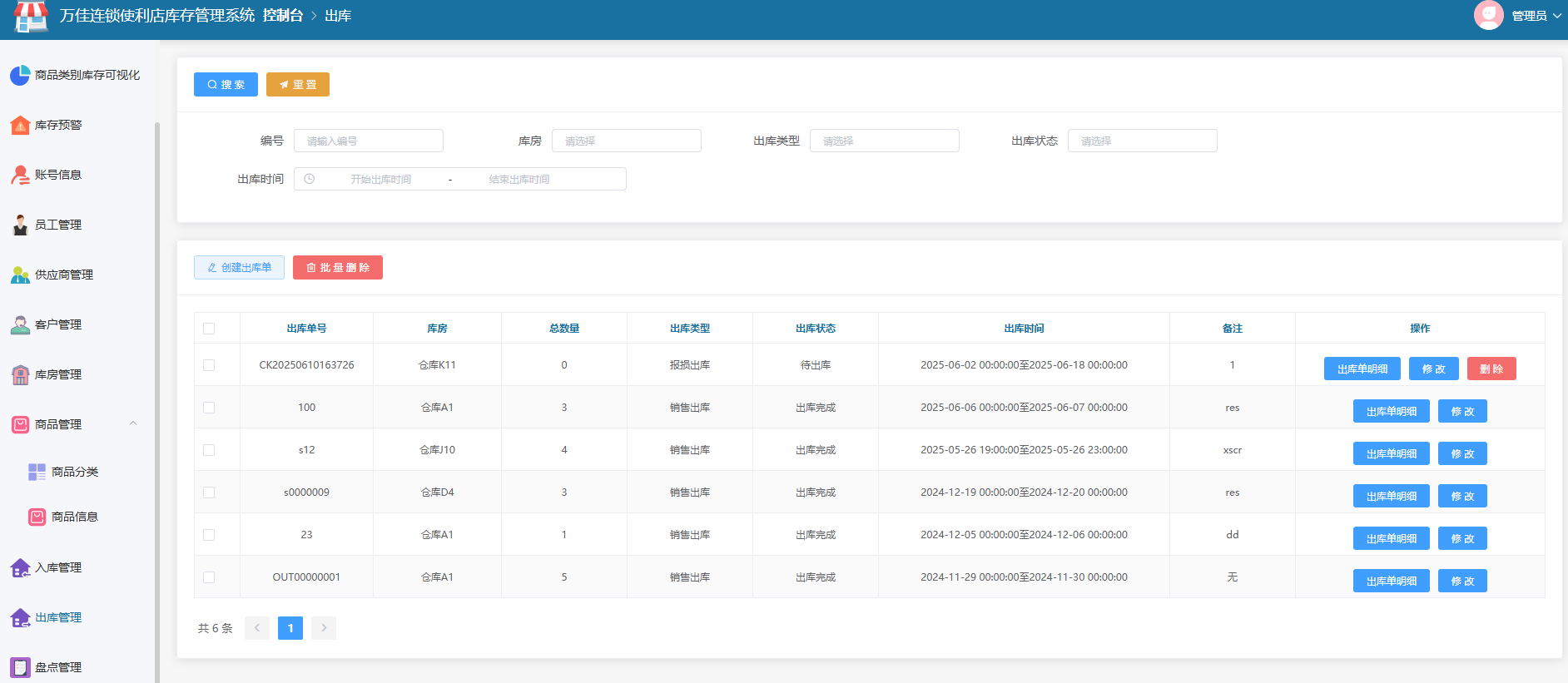Click the product info icon
The image size is (1568, 683).
click(37, 517)
